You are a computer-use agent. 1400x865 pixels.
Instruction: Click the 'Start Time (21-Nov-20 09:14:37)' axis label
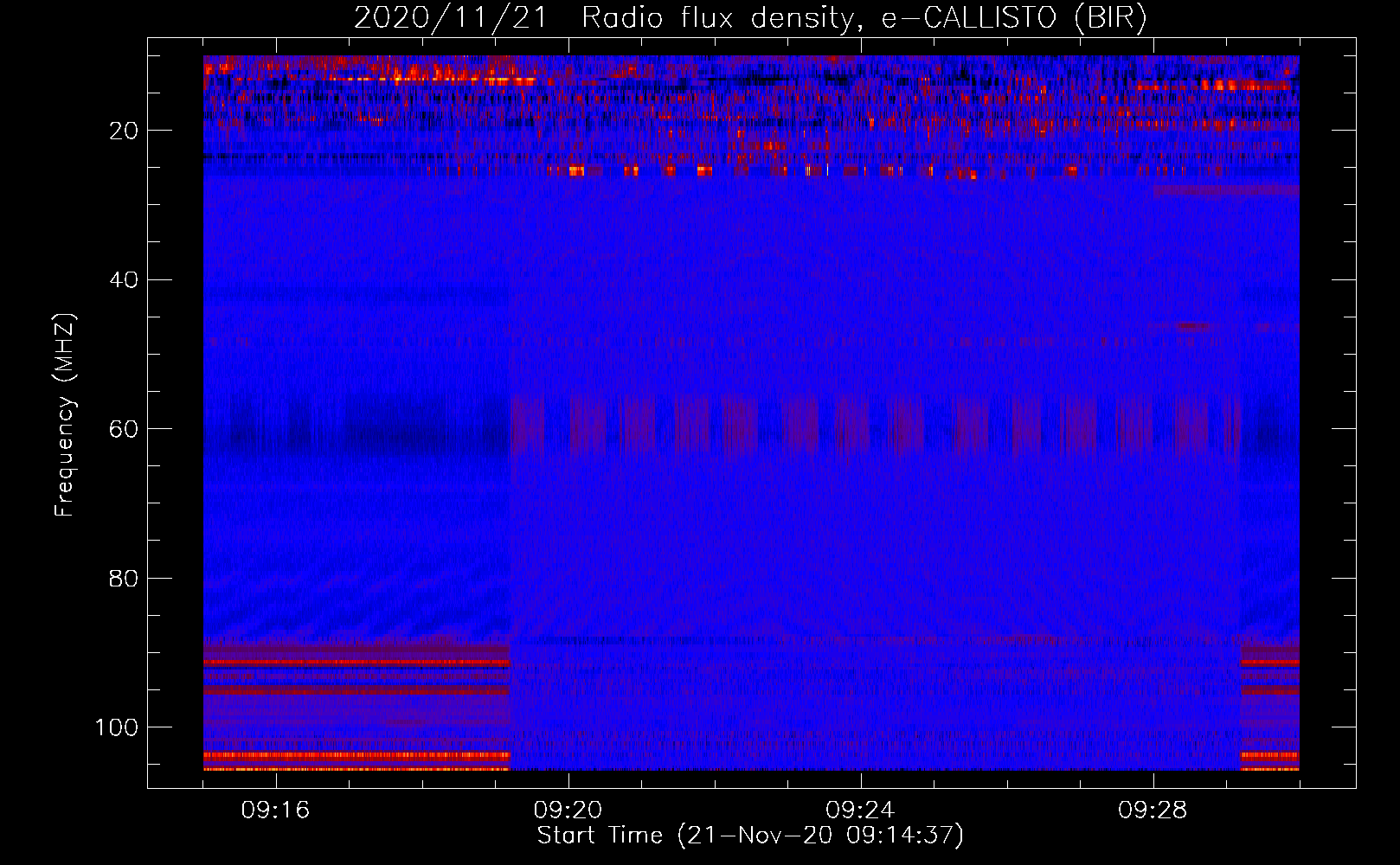750,836
